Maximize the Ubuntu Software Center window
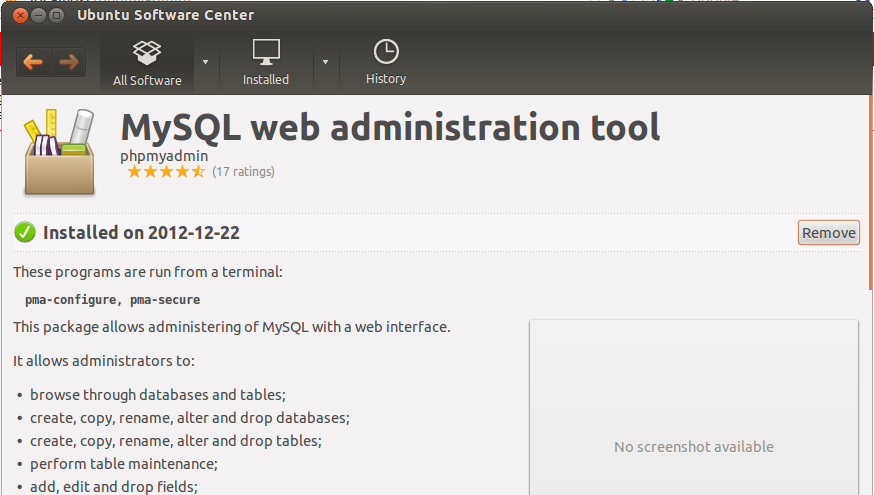 coord(56,15)
